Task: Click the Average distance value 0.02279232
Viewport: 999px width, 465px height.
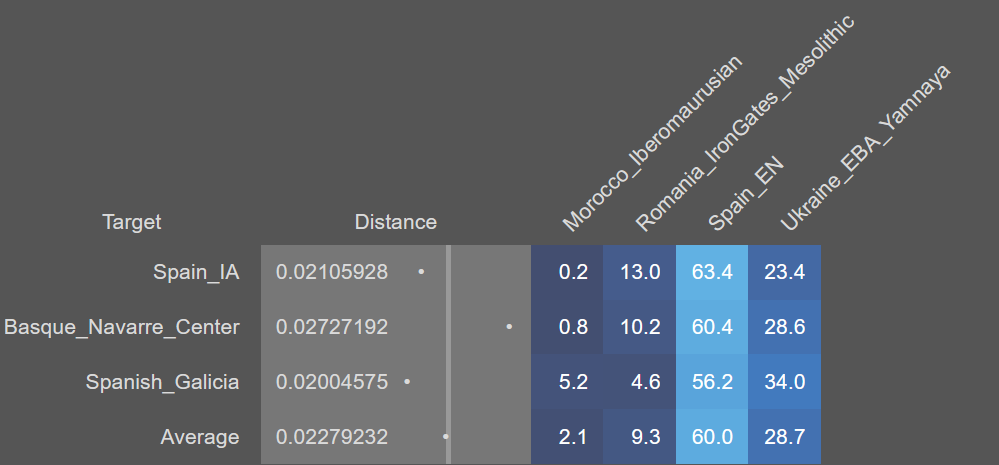Action: click(x=332, y=438)
